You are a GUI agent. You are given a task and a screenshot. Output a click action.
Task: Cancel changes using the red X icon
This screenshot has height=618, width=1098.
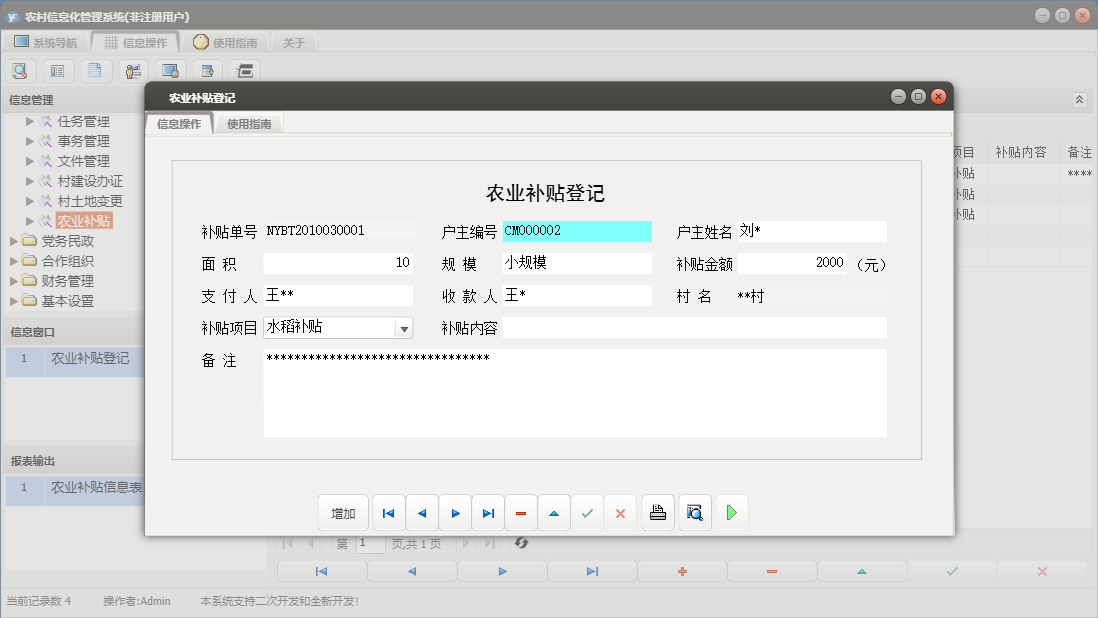pyautogui.click(x=621, y=512)
